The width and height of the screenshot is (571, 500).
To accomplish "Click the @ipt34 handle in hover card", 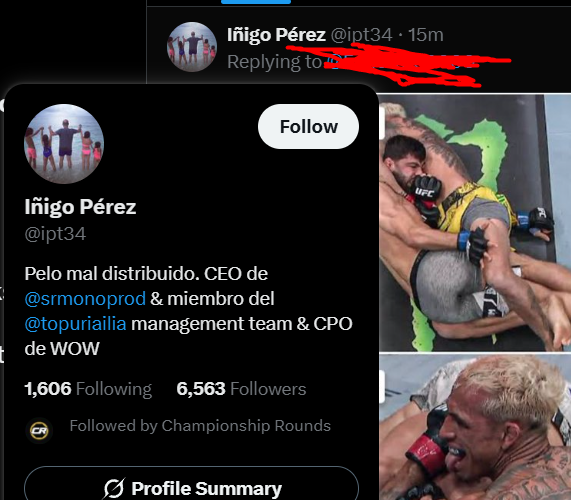I will click(x=55, y=234).
